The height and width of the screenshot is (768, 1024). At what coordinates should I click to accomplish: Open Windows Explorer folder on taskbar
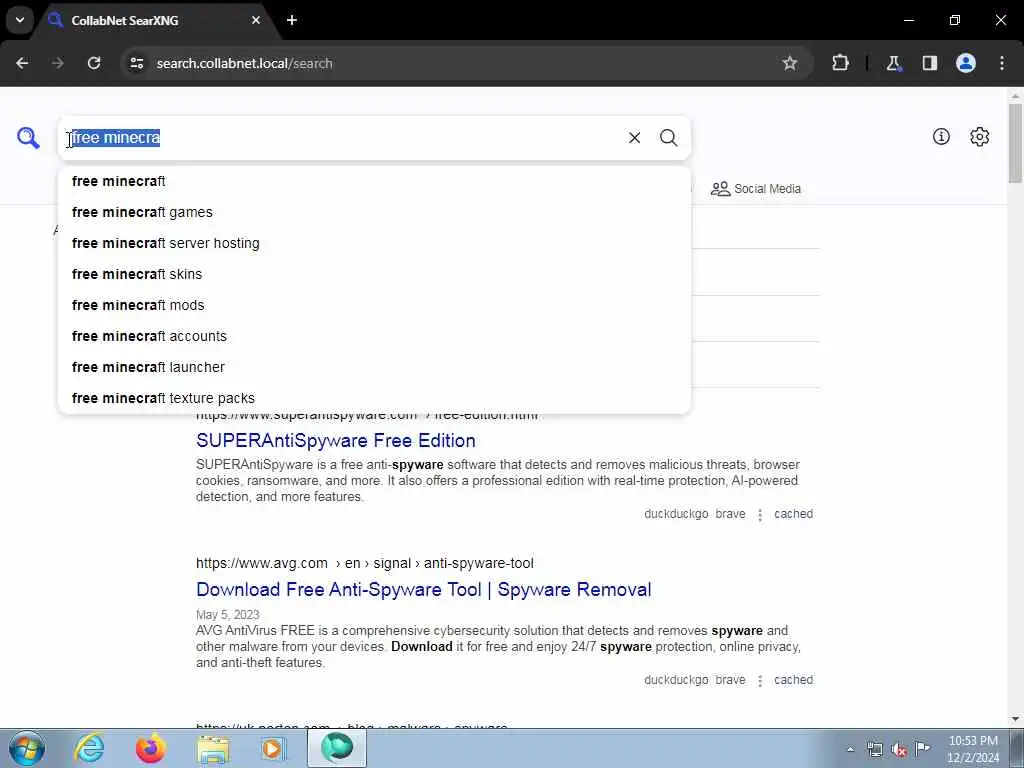coord(214,748)
